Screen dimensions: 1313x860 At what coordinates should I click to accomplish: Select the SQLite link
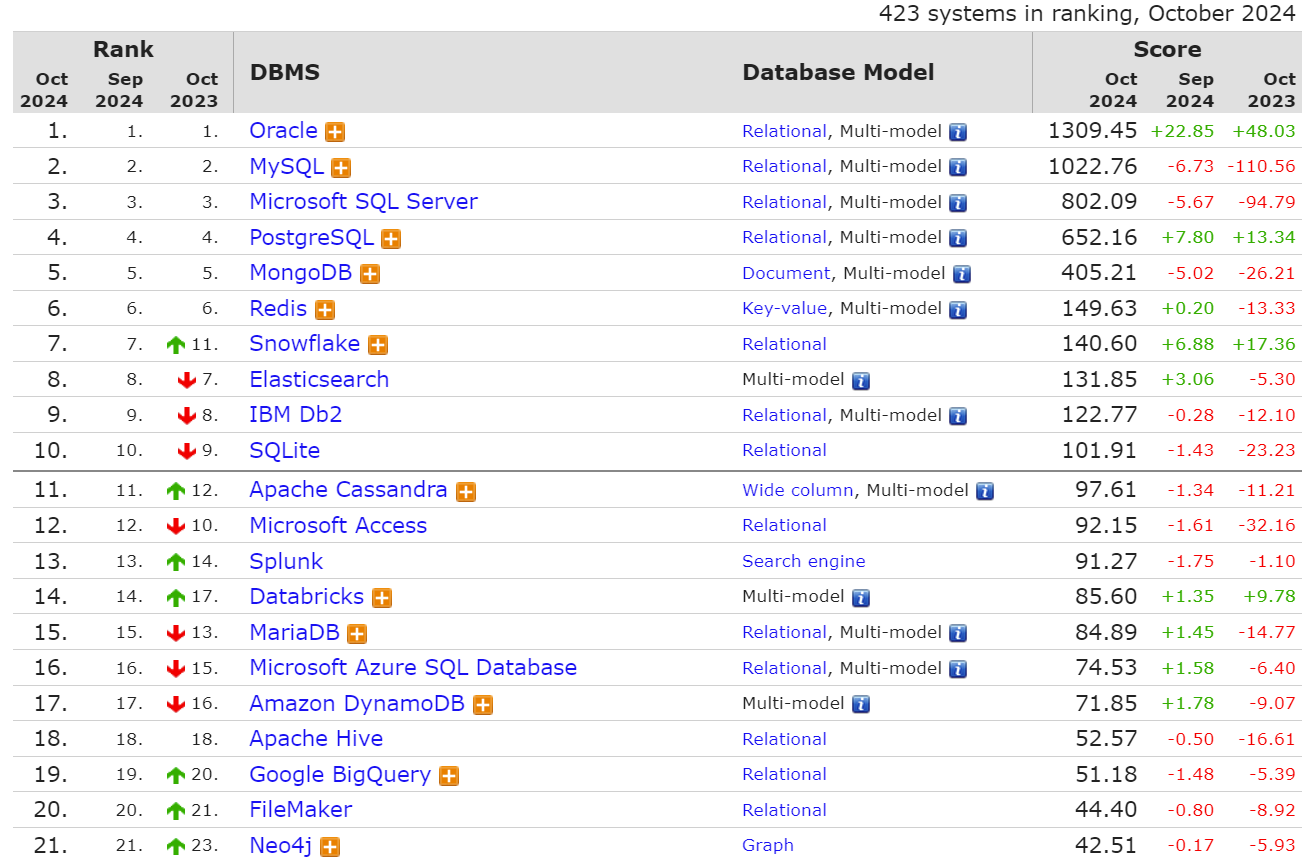click(x=284, y=450)
